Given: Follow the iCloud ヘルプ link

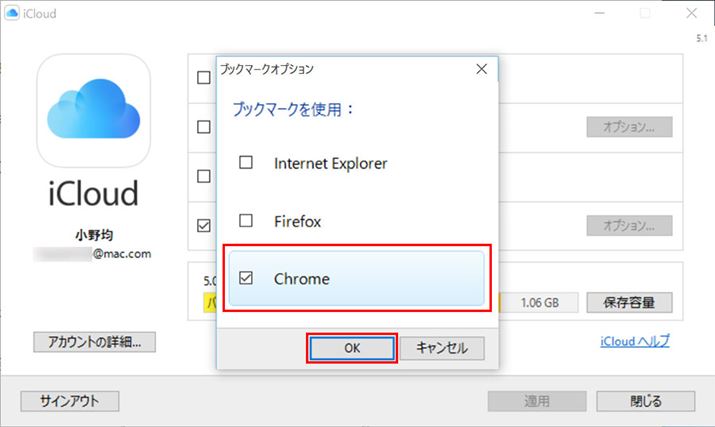Looking at the screenshot, I should pos(634,341).
